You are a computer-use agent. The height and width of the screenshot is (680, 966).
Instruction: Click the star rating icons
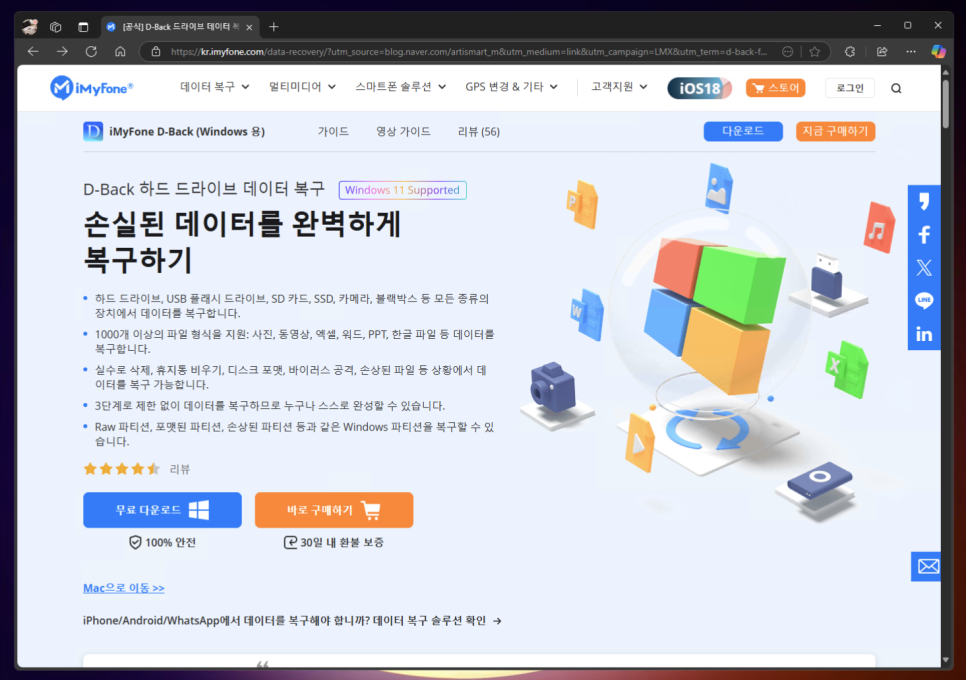click(x=121, y=469)
